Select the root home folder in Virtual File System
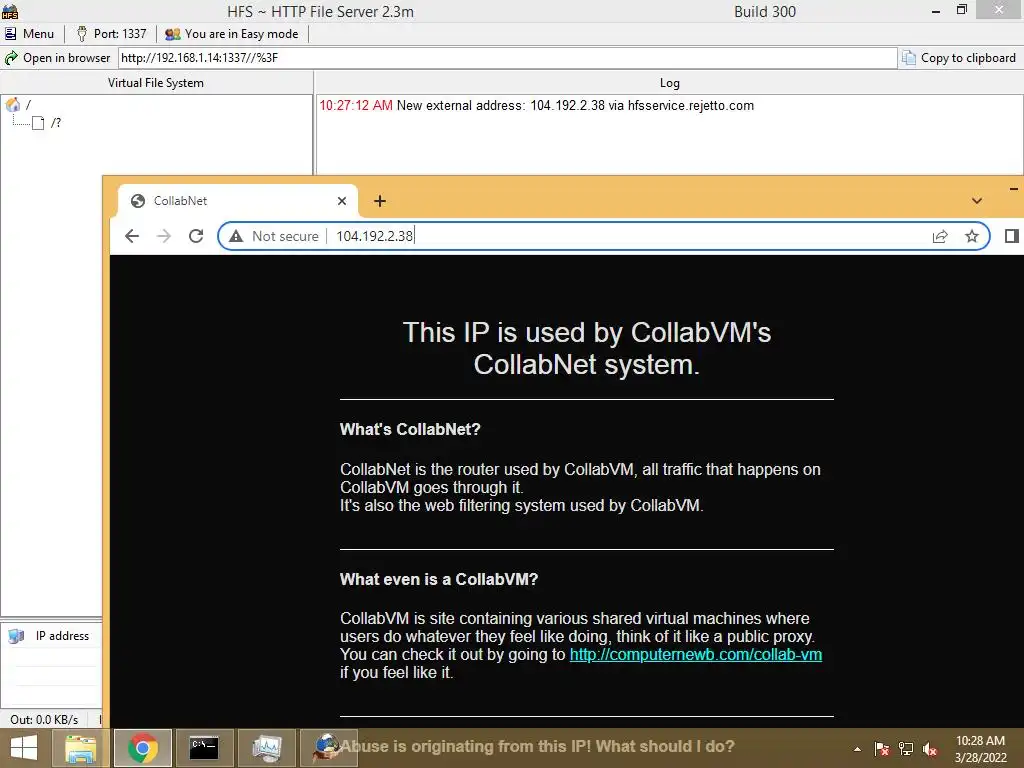Viewport: 1024px width, 768px height. point(18,104)
